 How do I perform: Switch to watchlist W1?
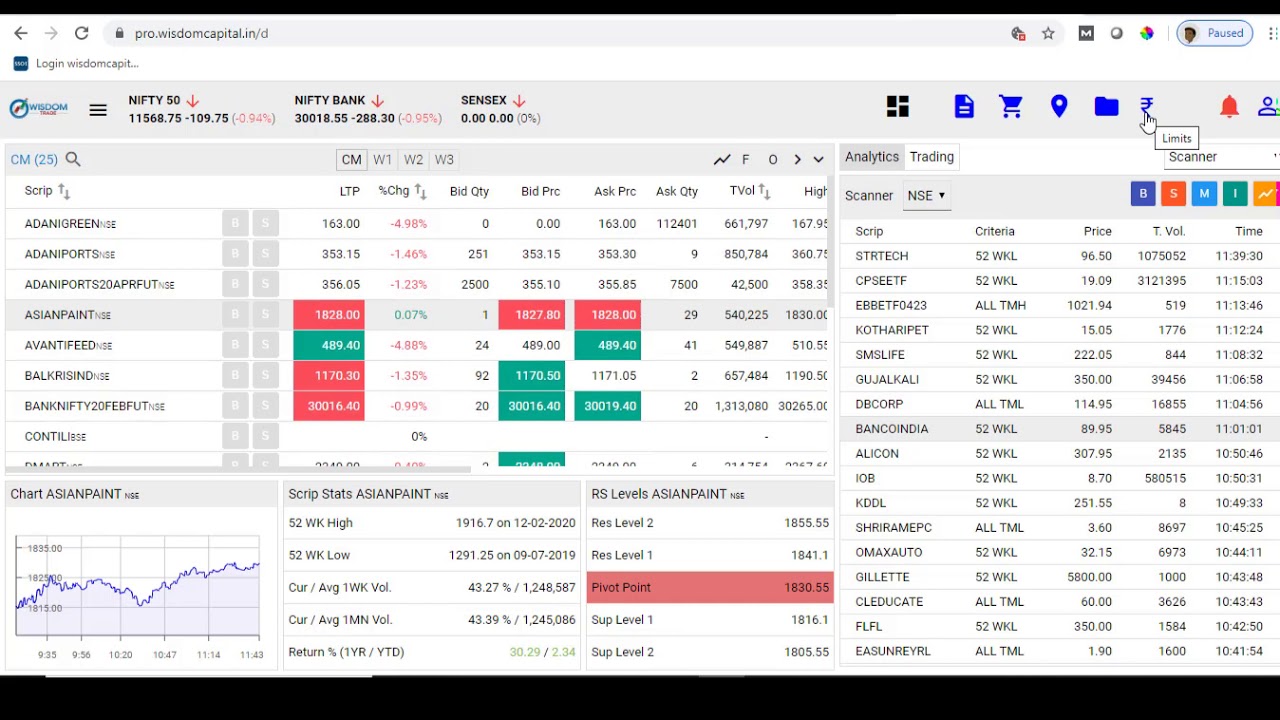[382, 160]
